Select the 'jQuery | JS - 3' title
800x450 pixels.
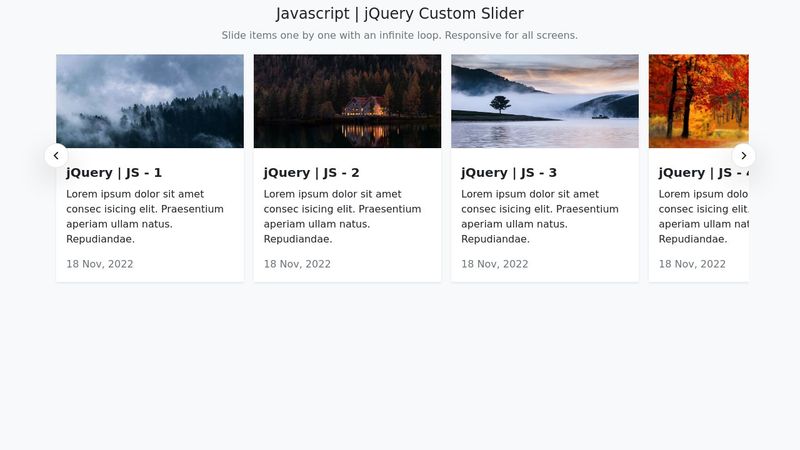(509, 173)
